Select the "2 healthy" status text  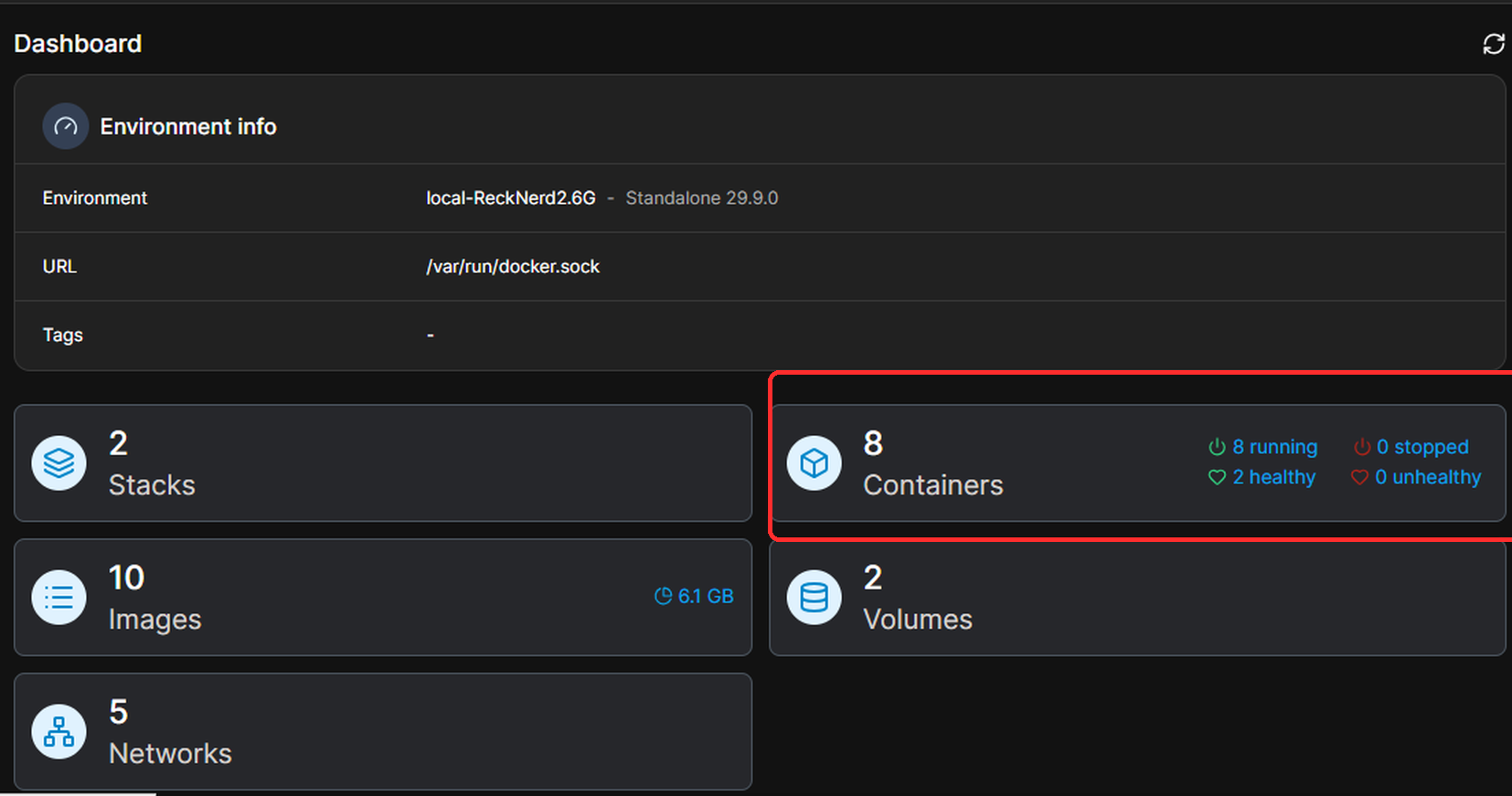1274,477
